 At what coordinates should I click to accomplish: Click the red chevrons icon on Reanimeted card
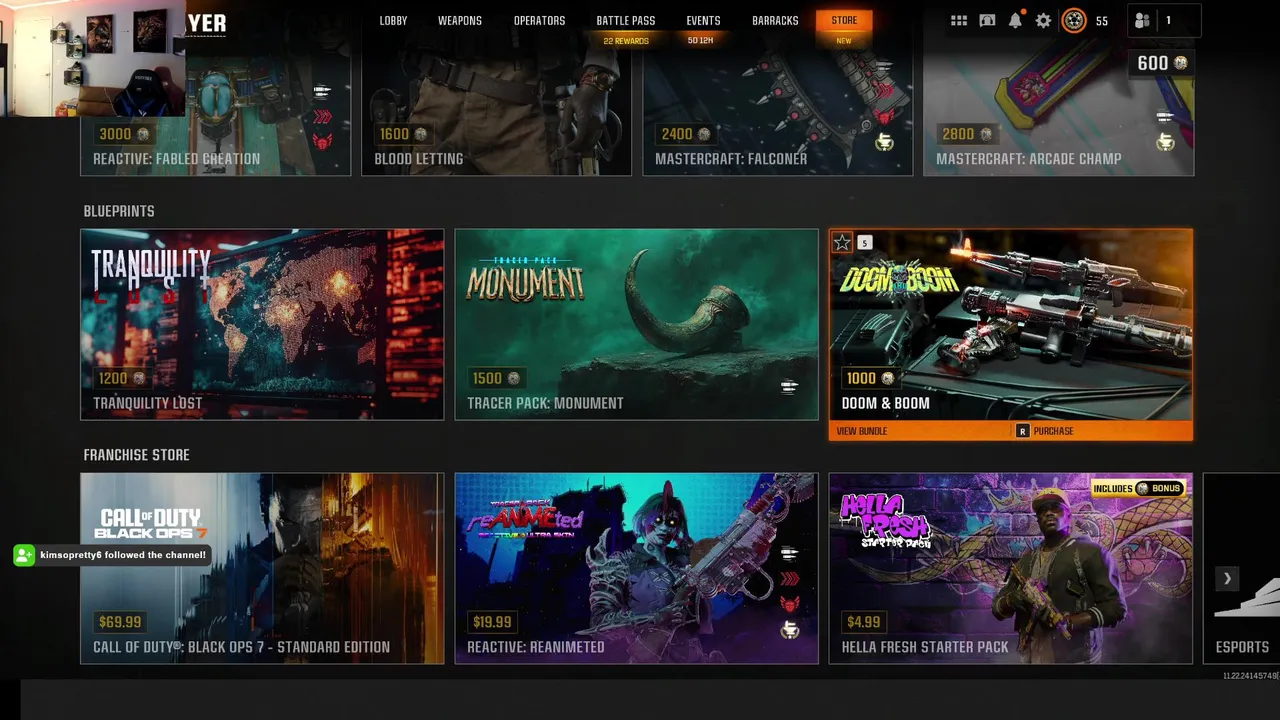(789, 579)
